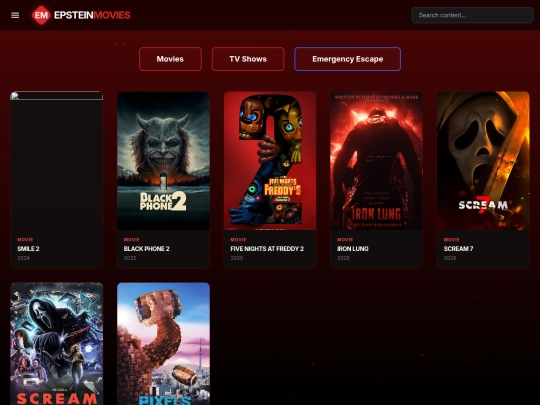
Task: Switch to the Movies tab
Action: coord(170,59)
